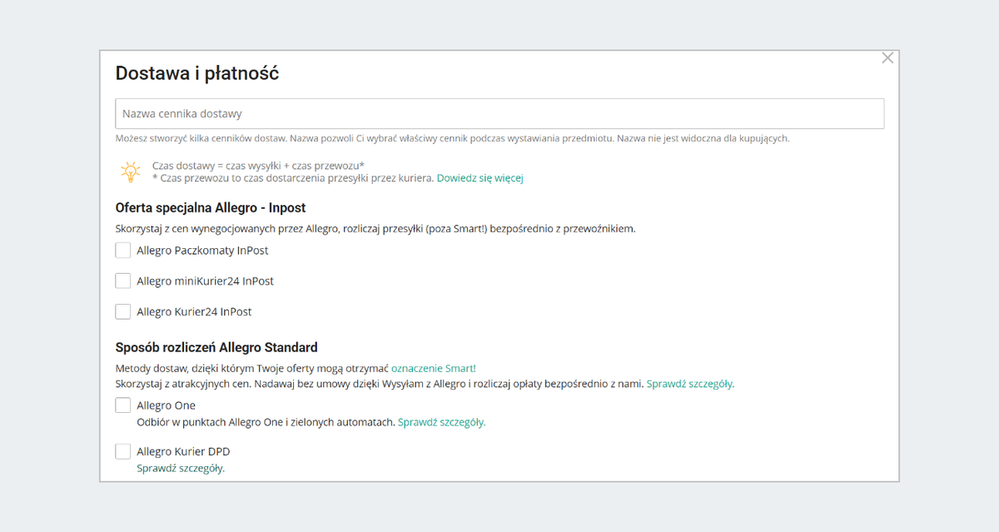Click the 'Czas dostawy = czas wysyłki' formula text
Viewport: 999px width, 532px height.
[x=258, y=165]
